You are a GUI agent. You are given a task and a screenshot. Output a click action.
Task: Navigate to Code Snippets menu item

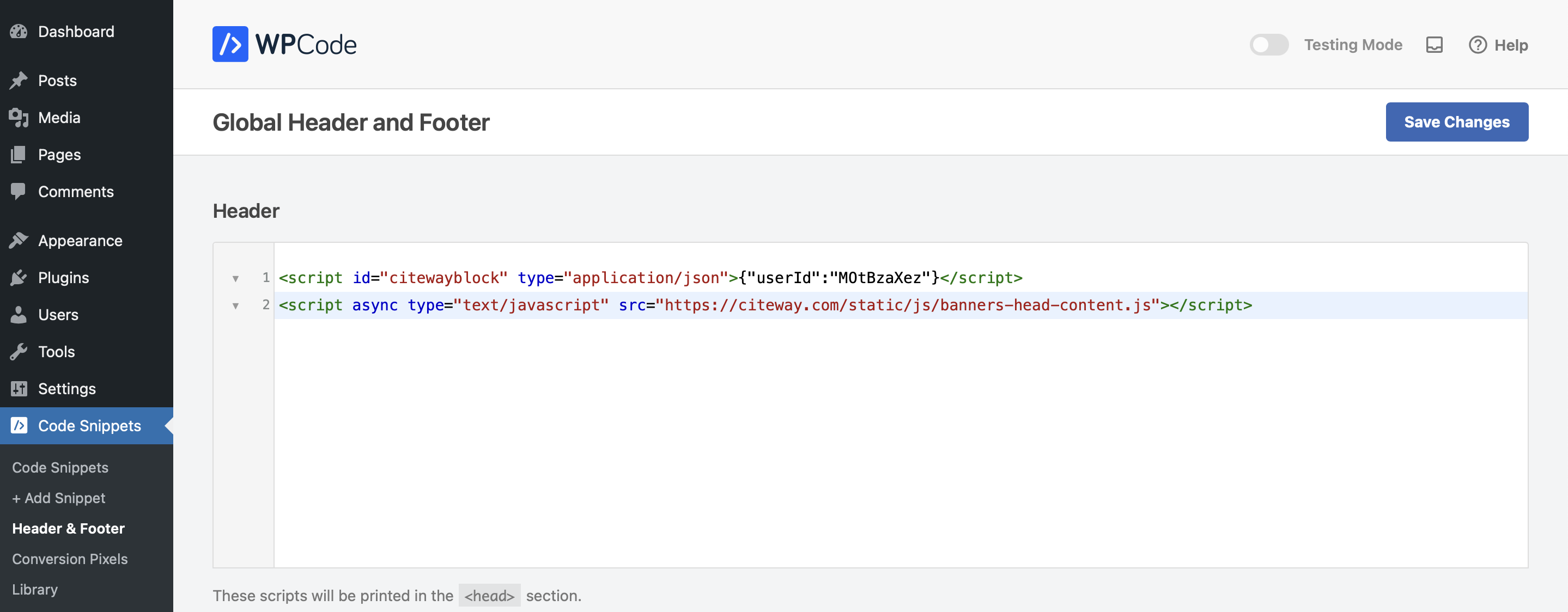pyautogui.click(x=89, y=424)
